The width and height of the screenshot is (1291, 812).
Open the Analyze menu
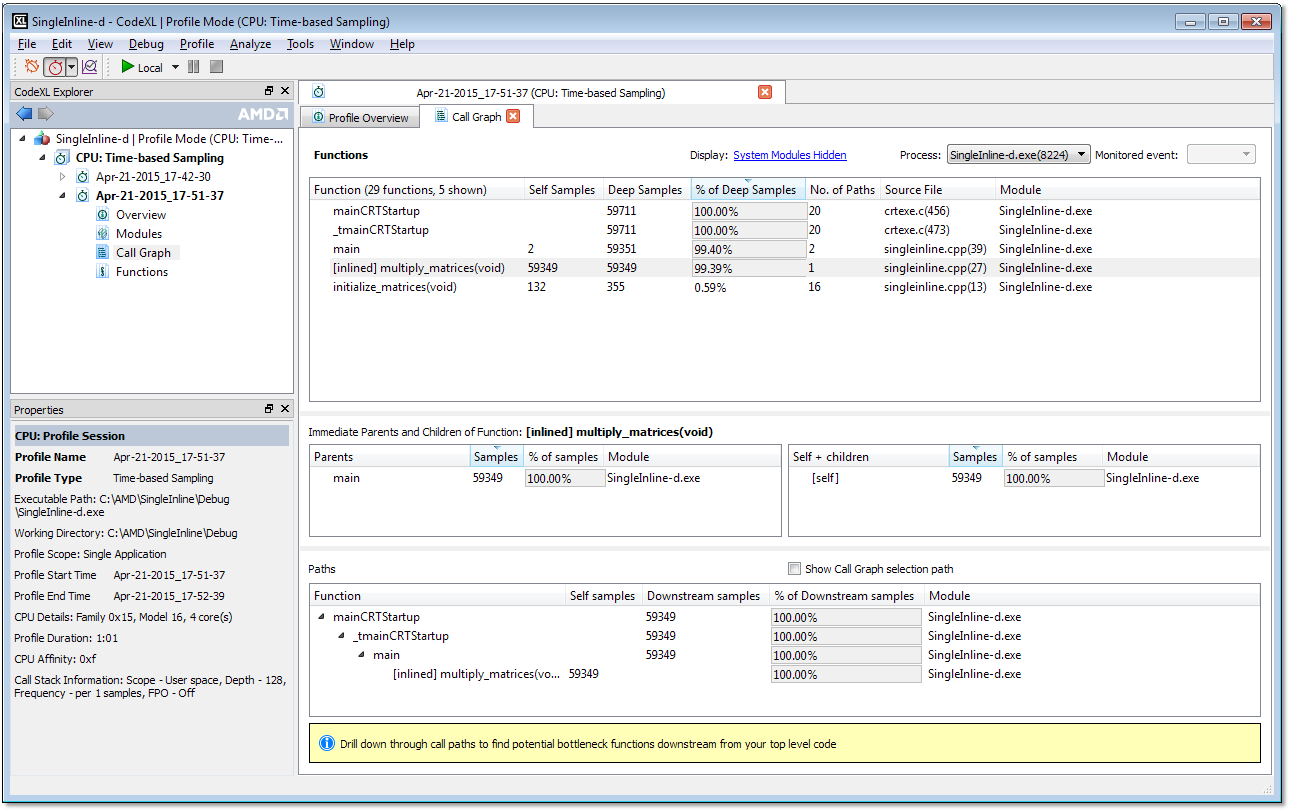[x=250, y=44]
